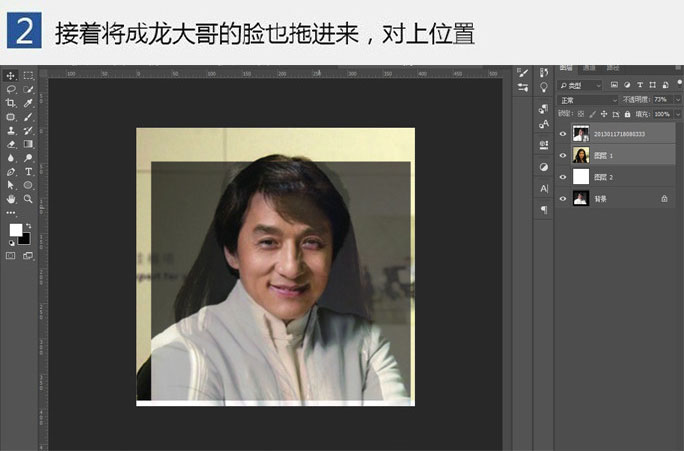The height and width of the screenshot is (451, 684).
Task: Open the Brush Presets sliders panel icon
Action: [523, 88]
